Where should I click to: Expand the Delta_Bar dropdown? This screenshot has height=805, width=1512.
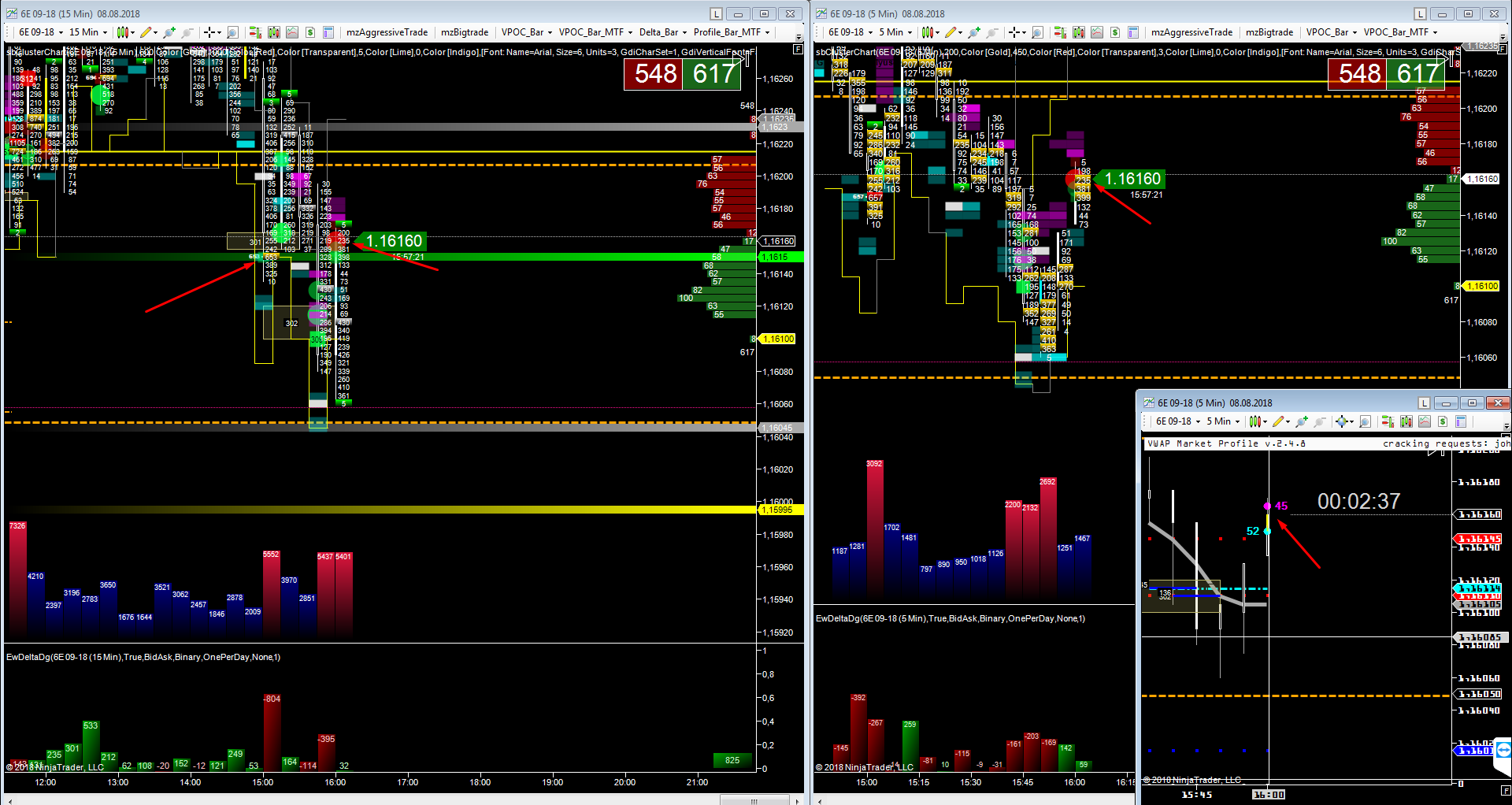663,32
